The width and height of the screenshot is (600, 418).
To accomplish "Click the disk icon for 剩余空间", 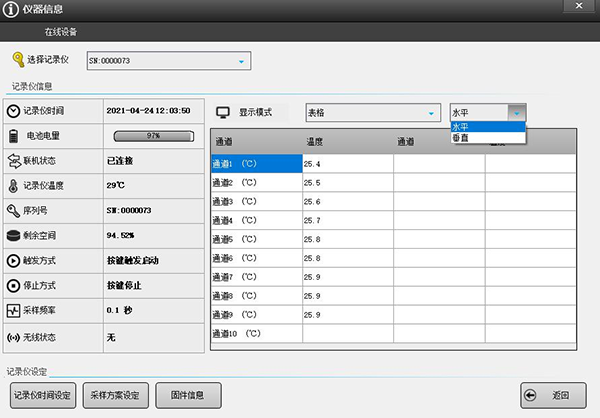I will coord(13,236).
